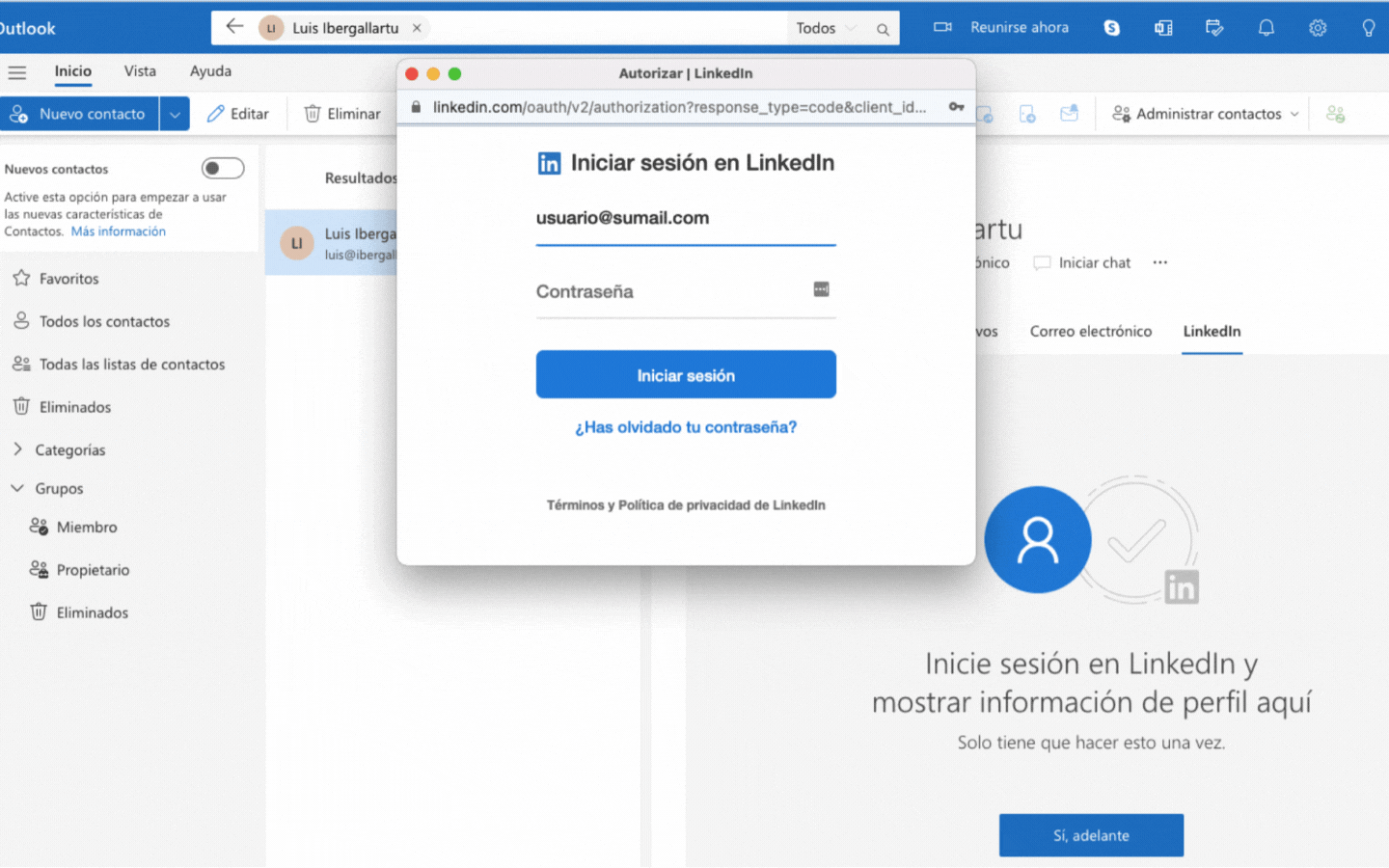Click the video camera Reunirse ahora icon
Image resolution: width=1389 pixels, height=868 pixels.
point(942,27)
